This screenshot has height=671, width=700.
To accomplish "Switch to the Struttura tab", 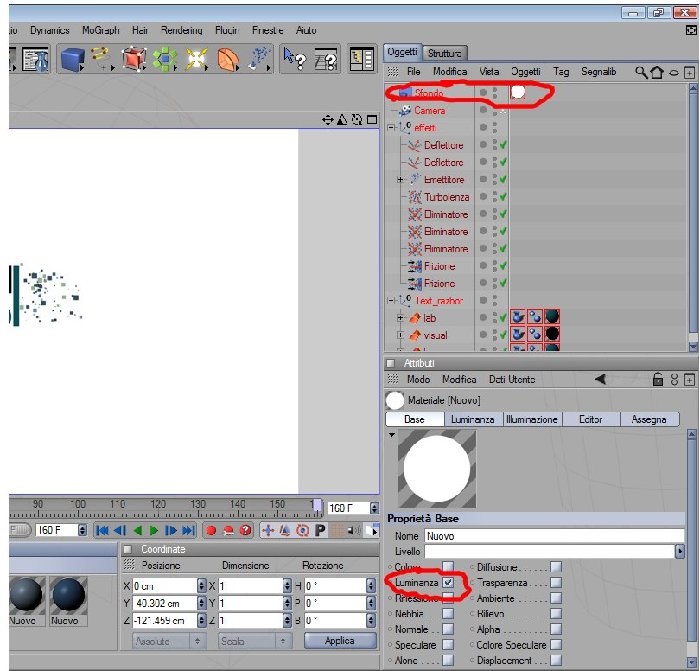I will coord(445,53).
